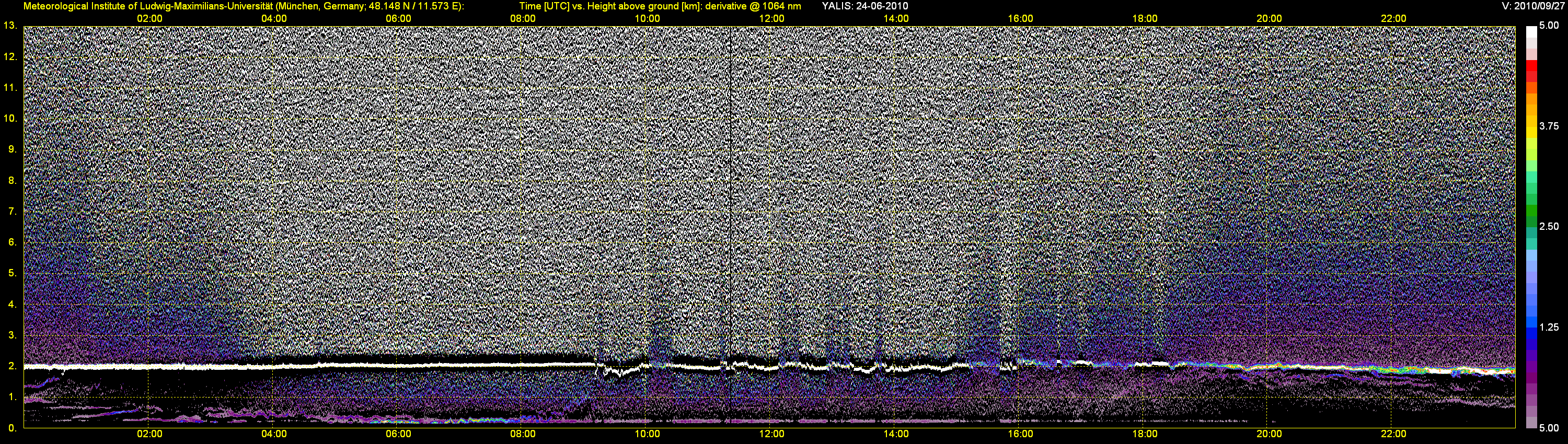Click the 08:00 label on the bottom time axis
This screenshot has height=444, width=1568.
(x=523, y=434)
